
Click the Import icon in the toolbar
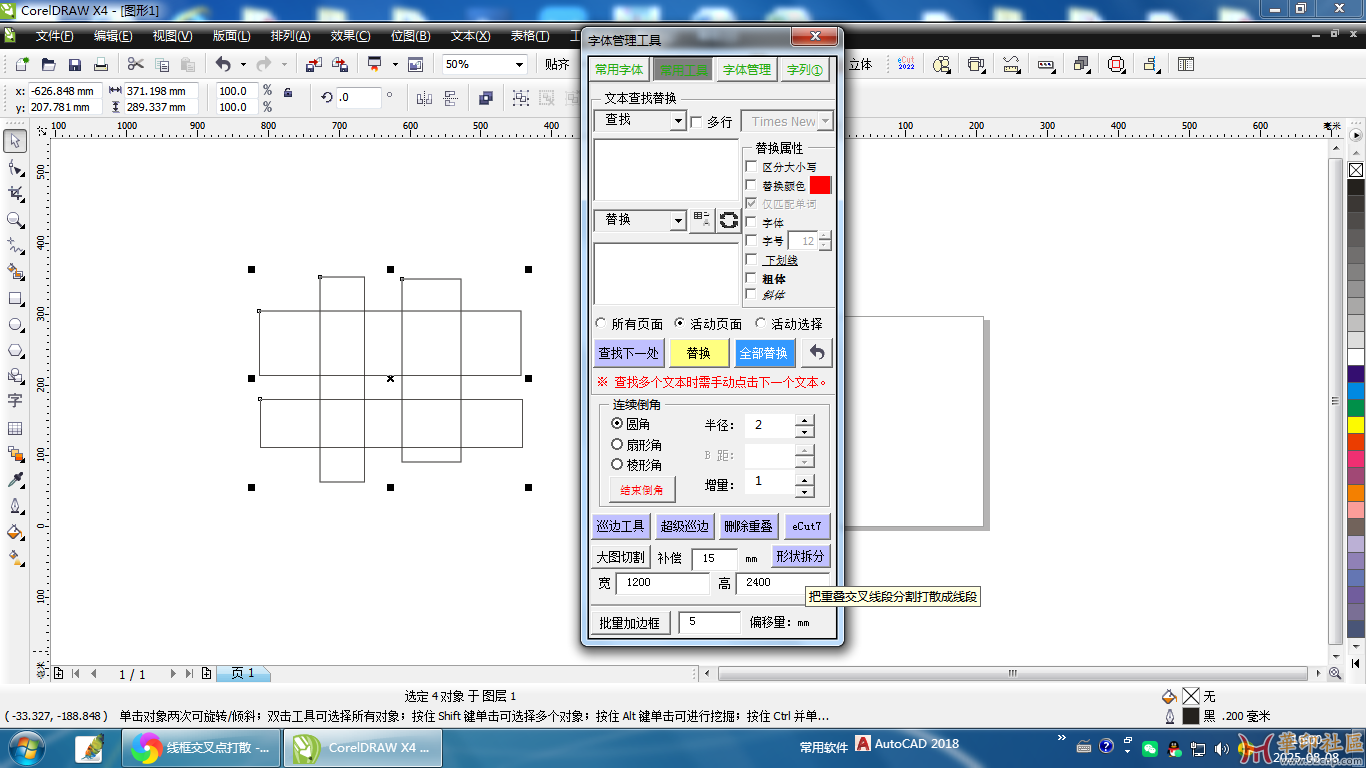(314, 64)
